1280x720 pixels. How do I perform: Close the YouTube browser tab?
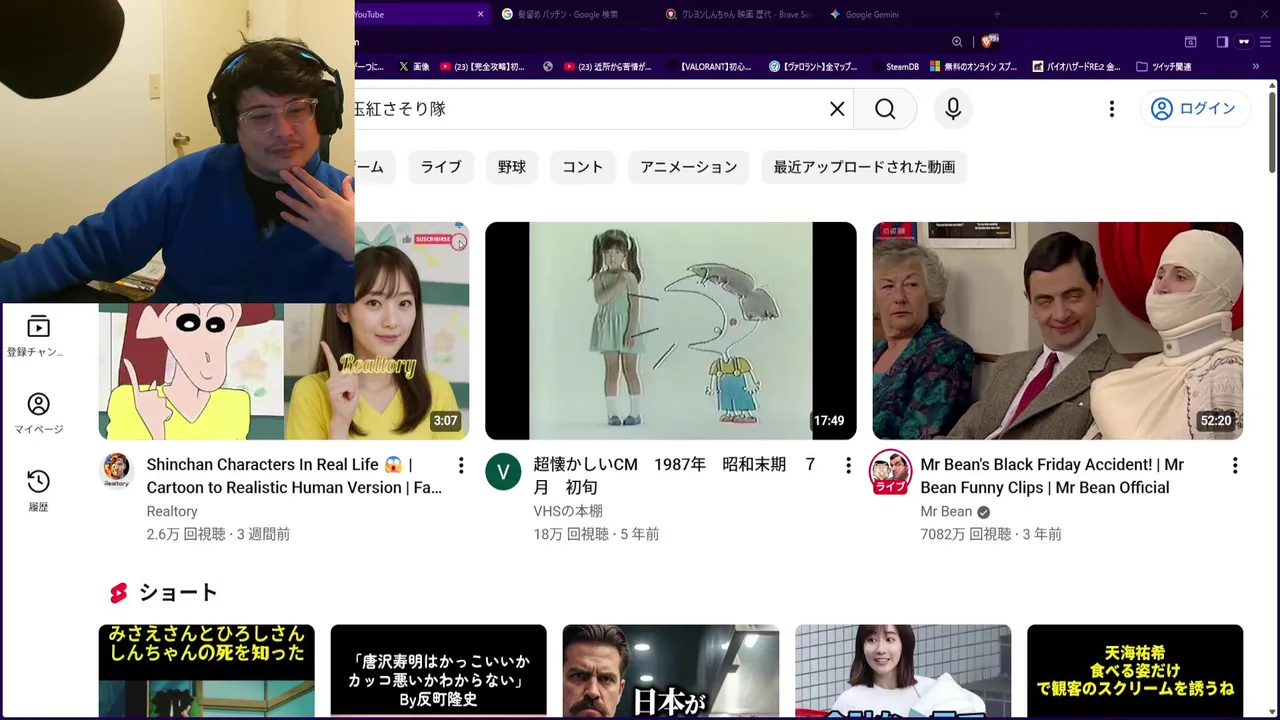pyautogui.click(x=480, y=14)
